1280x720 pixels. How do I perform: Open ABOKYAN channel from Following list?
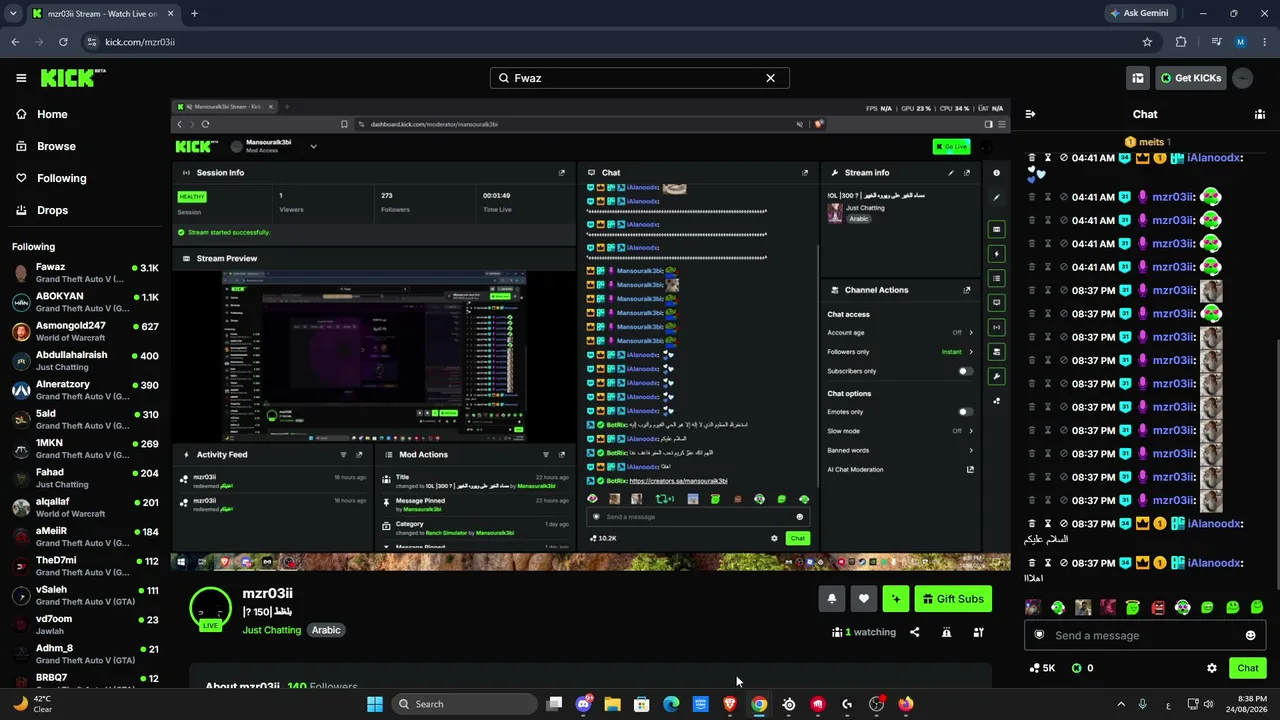[x=85, y=302]
